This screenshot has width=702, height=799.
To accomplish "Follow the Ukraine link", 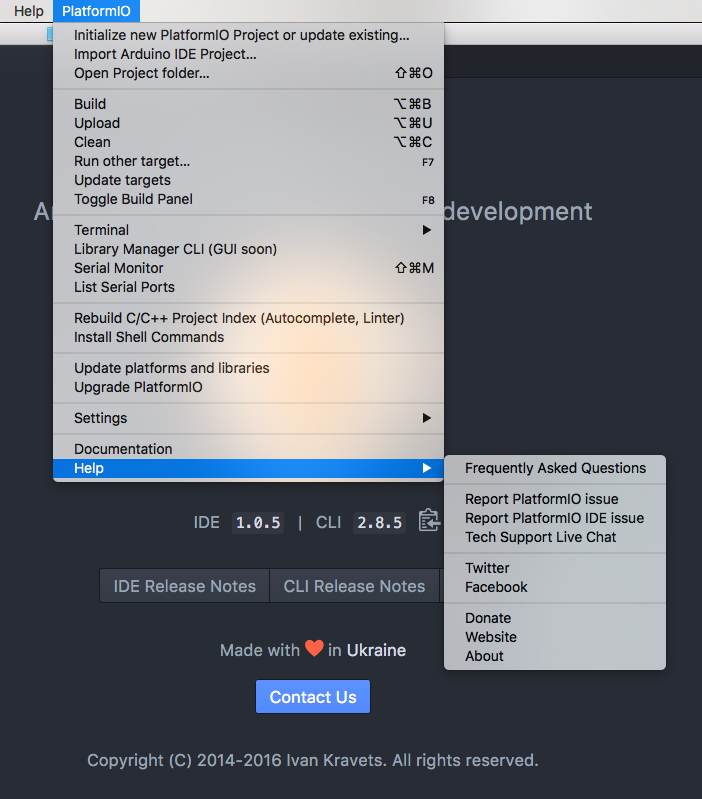I will click(376, 650).
